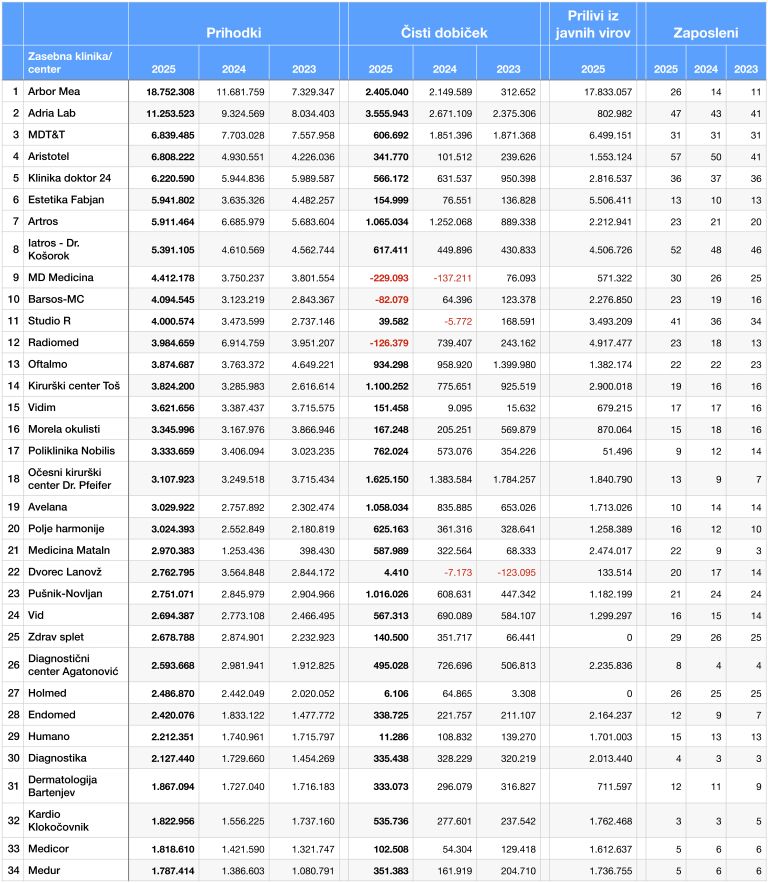Select the clinic name 'Oftalmo'
Screen dimensions: 768x883
(x=47, y=364)
